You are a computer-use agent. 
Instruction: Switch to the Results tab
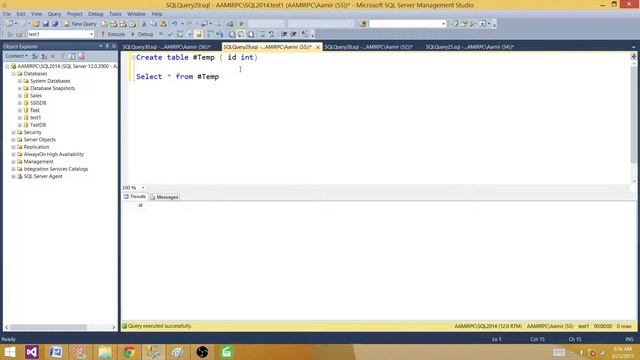coord(135,197)
